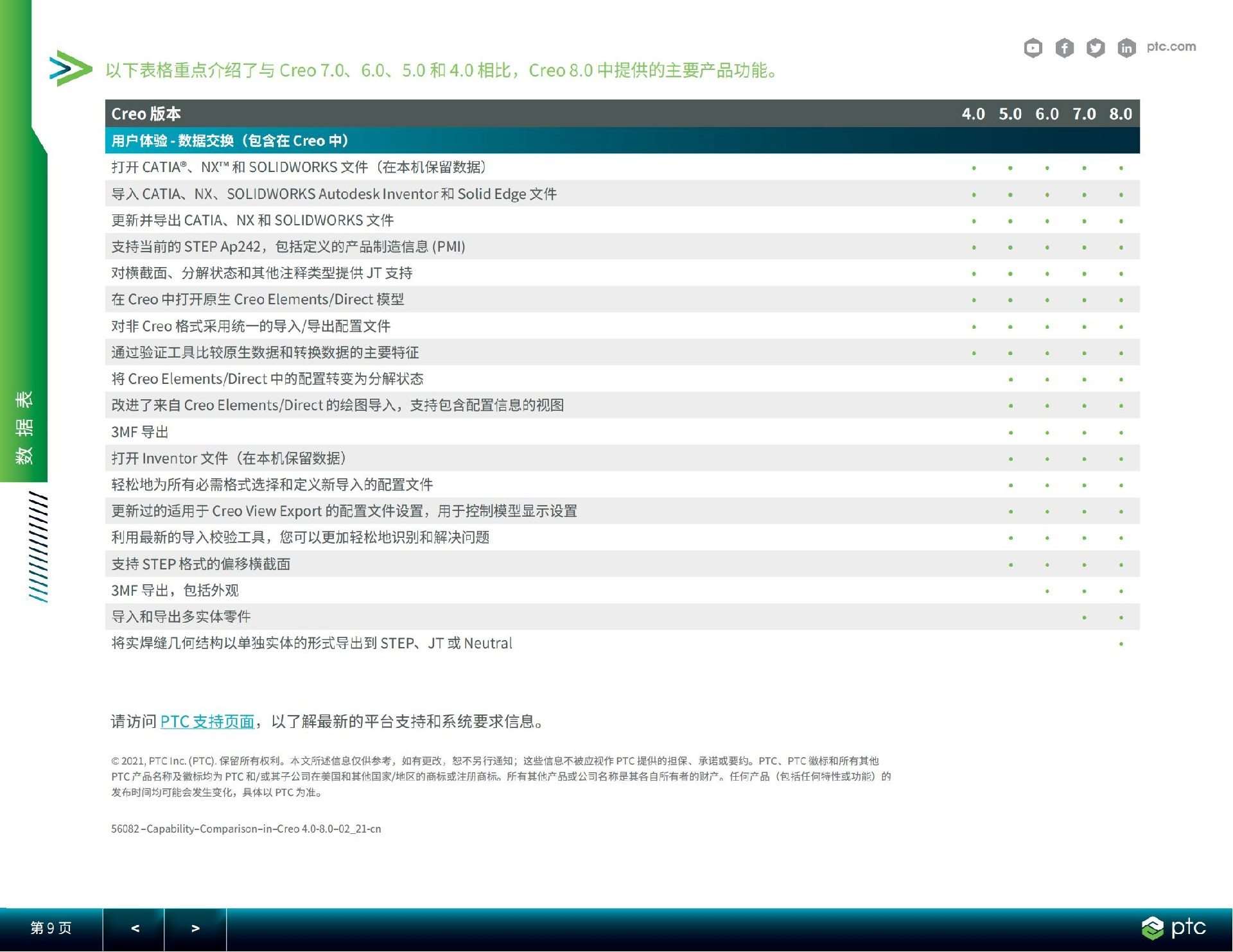1233x952 pixels.
Task: Select row 打开 Inventor 文件（在本机保留数据）
Action: 622,458
